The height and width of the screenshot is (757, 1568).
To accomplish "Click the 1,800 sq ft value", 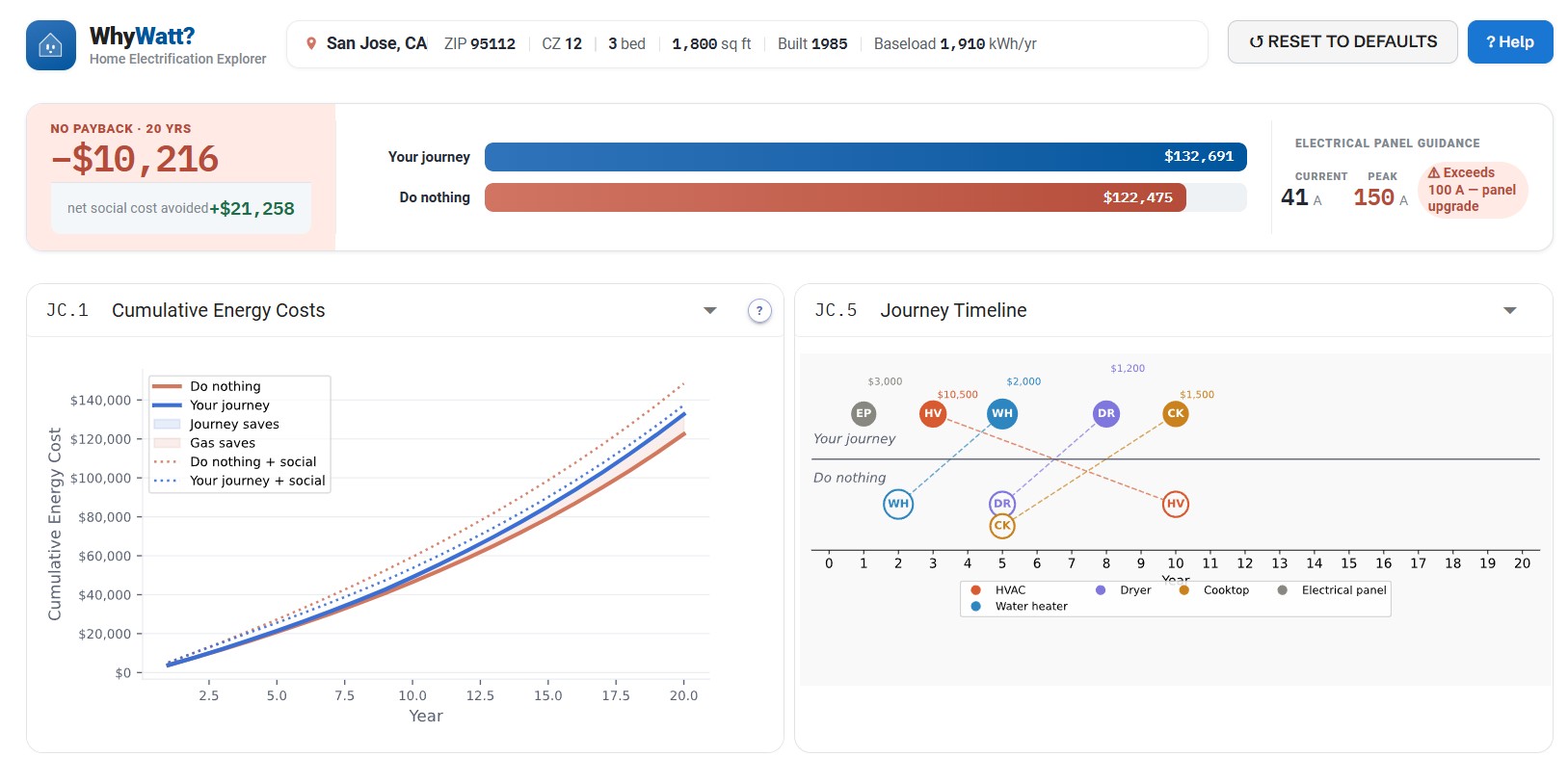I will pos(711,43).
